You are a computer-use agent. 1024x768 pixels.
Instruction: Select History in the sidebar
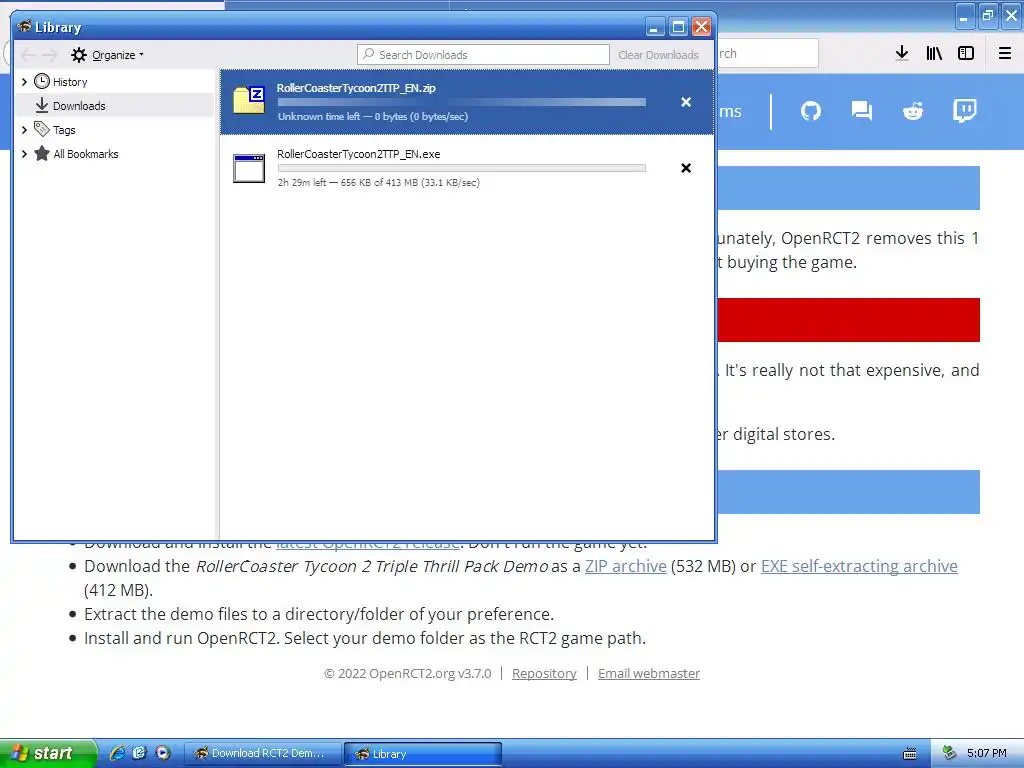(70, 82)
